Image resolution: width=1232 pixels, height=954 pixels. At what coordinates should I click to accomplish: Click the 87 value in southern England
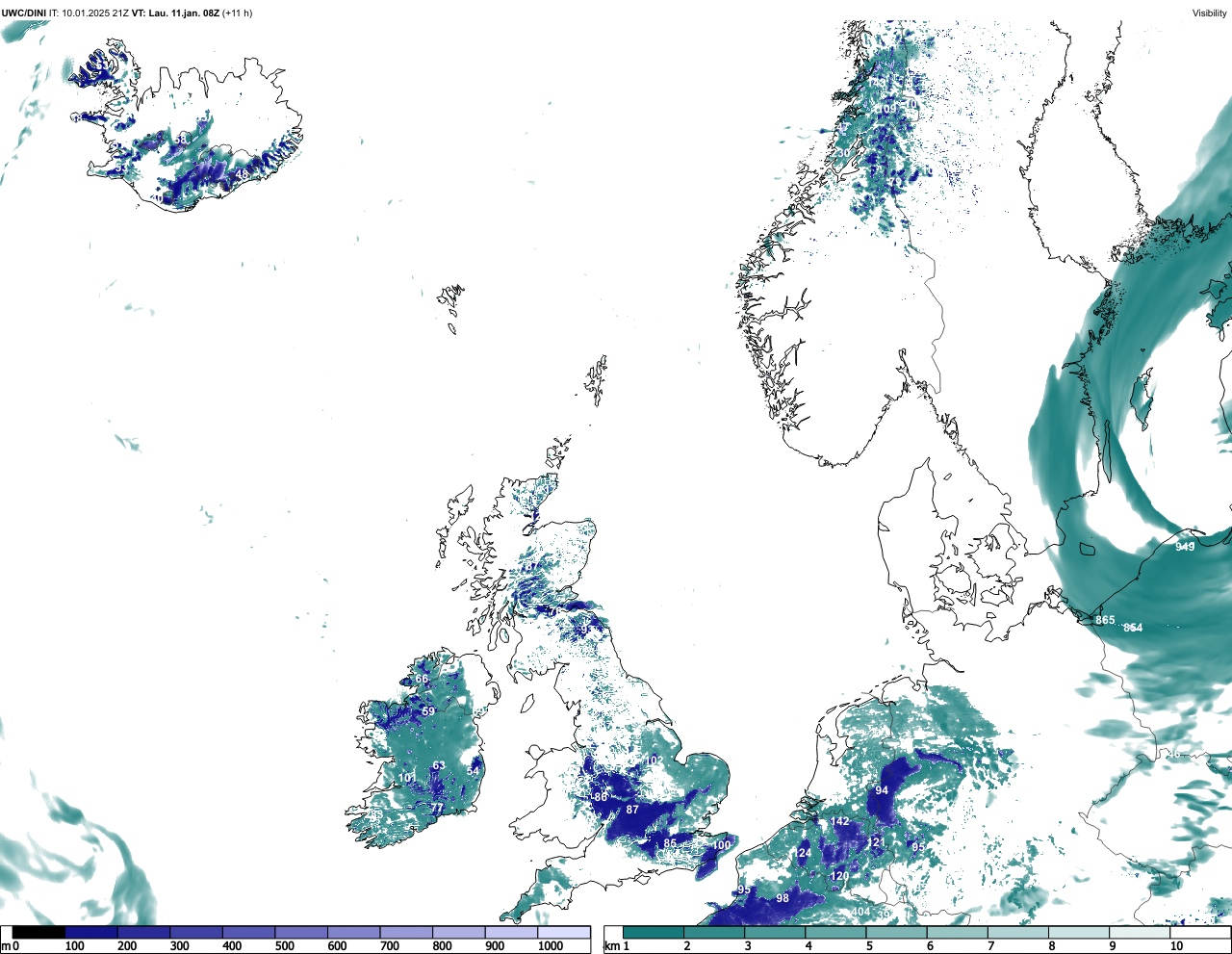(x=632, y=810)
